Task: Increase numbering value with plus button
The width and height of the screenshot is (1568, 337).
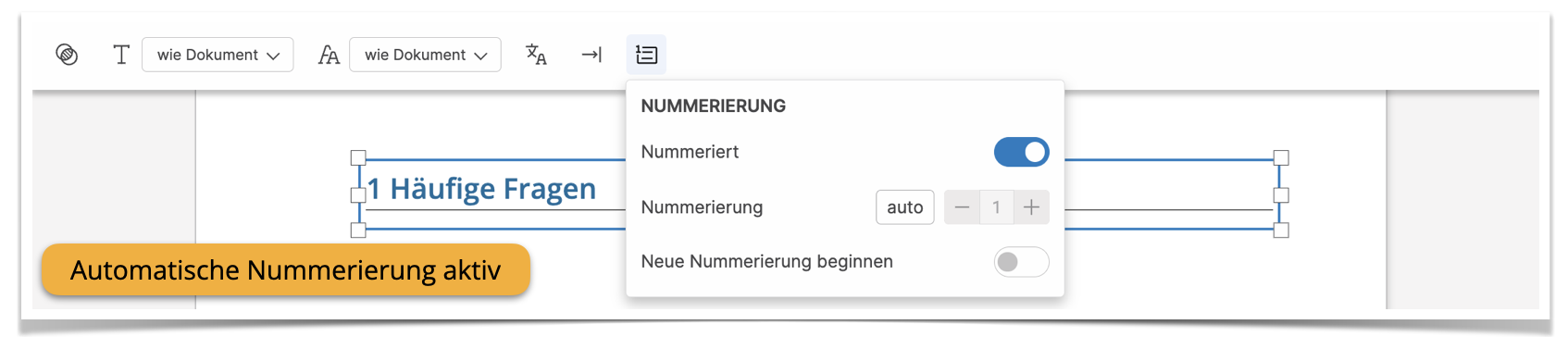Action: pyautogui.click(x=1031, y=207)
